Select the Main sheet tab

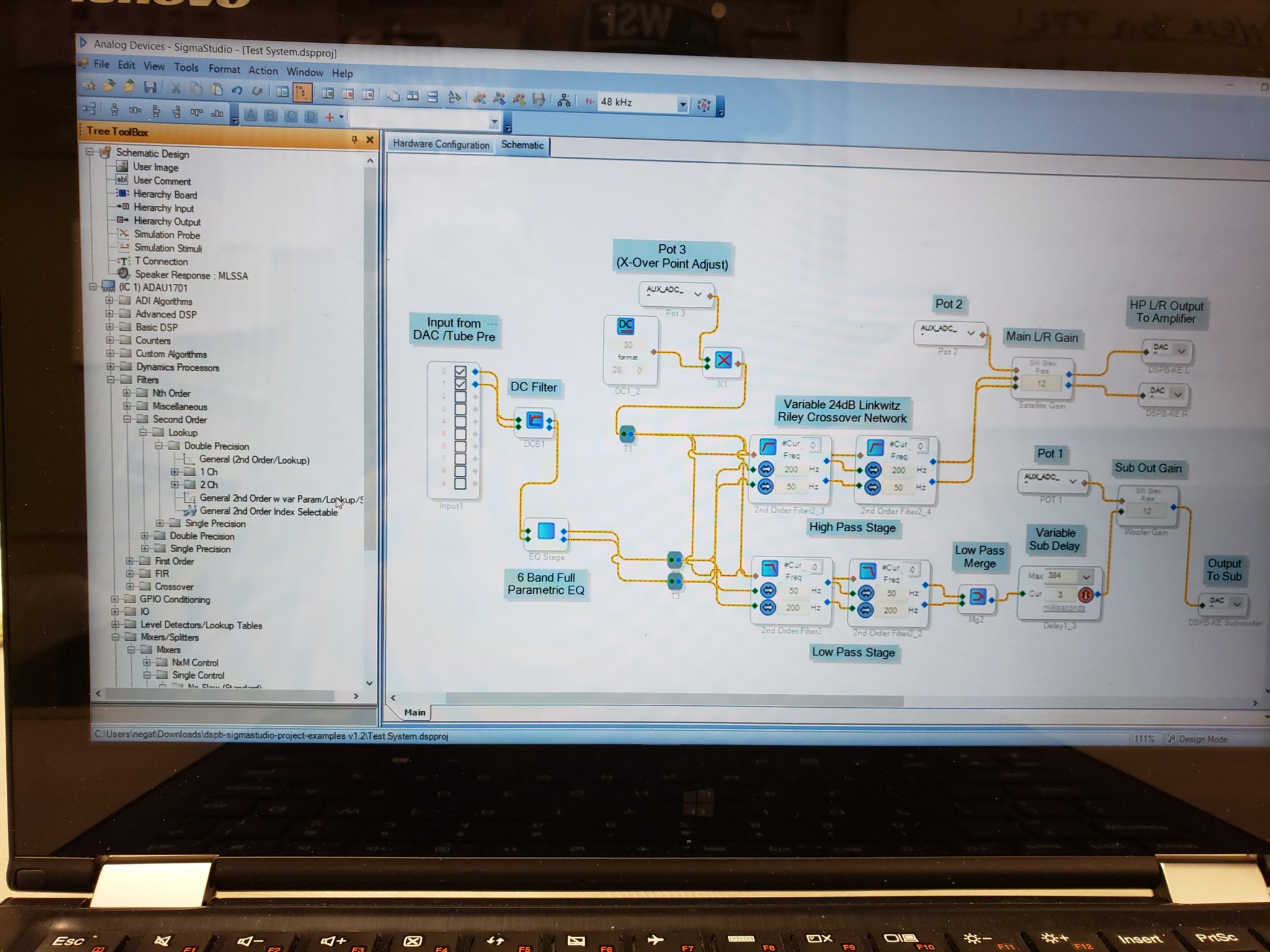click(x=414, y=712)
